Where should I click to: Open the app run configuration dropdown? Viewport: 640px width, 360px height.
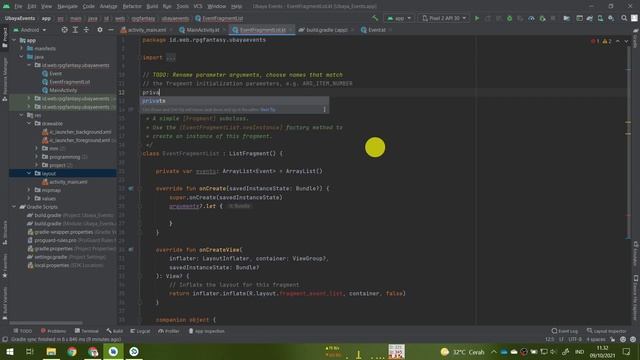pyautogui.click(x=399, y=18)
